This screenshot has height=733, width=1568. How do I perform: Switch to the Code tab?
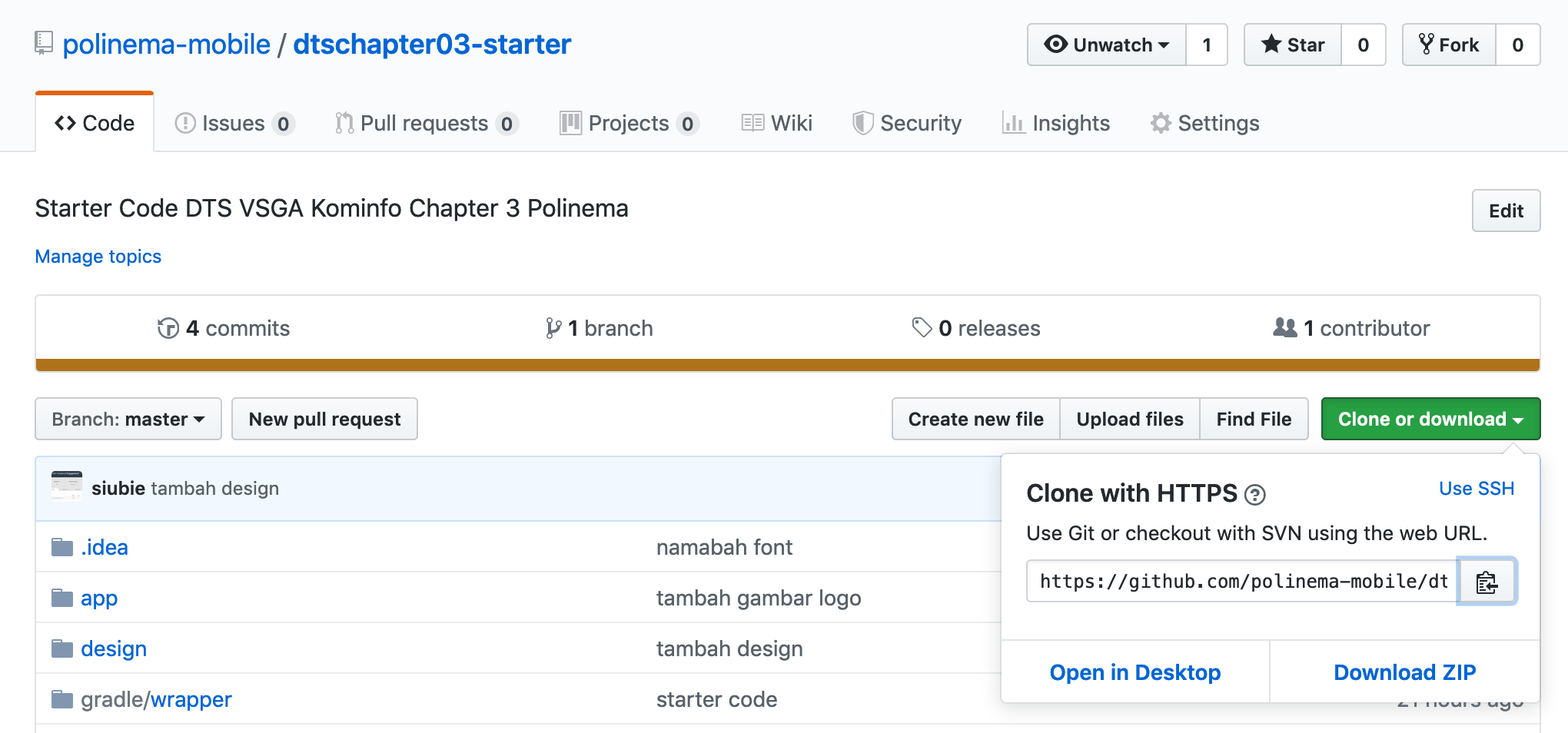pos(95,123)
